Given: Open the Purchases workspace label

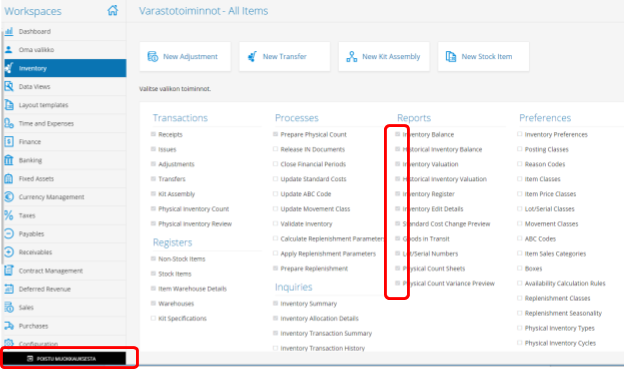Looking at the screenshot, I should point(33,326).
